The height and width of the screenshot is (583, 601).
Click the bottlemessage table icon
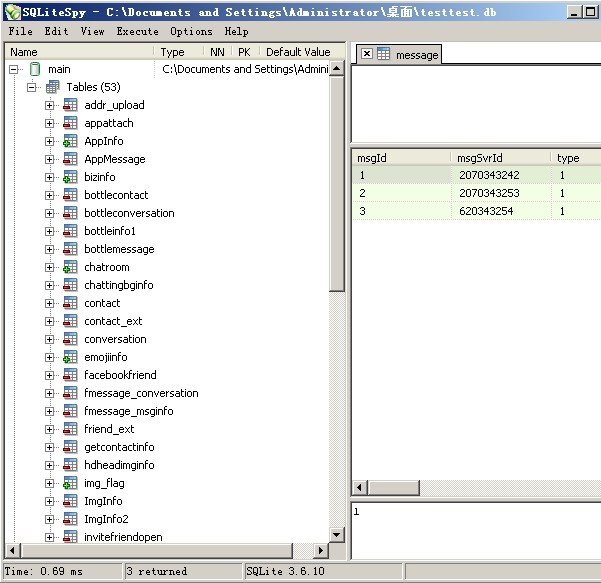click(70, 249)
